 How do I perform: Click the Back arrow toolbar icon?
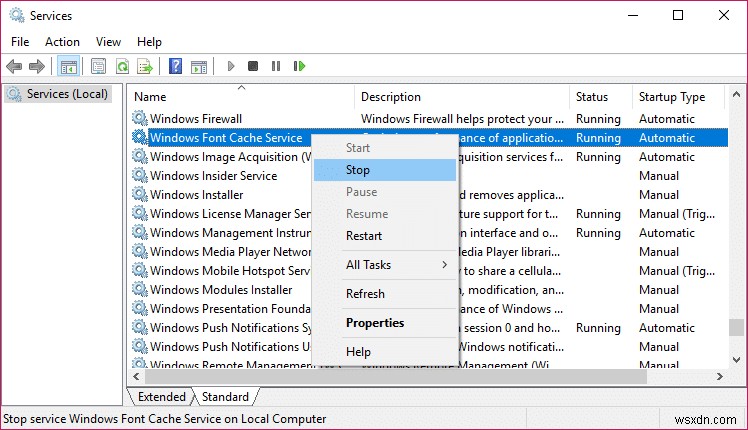[x=14, y=66]
